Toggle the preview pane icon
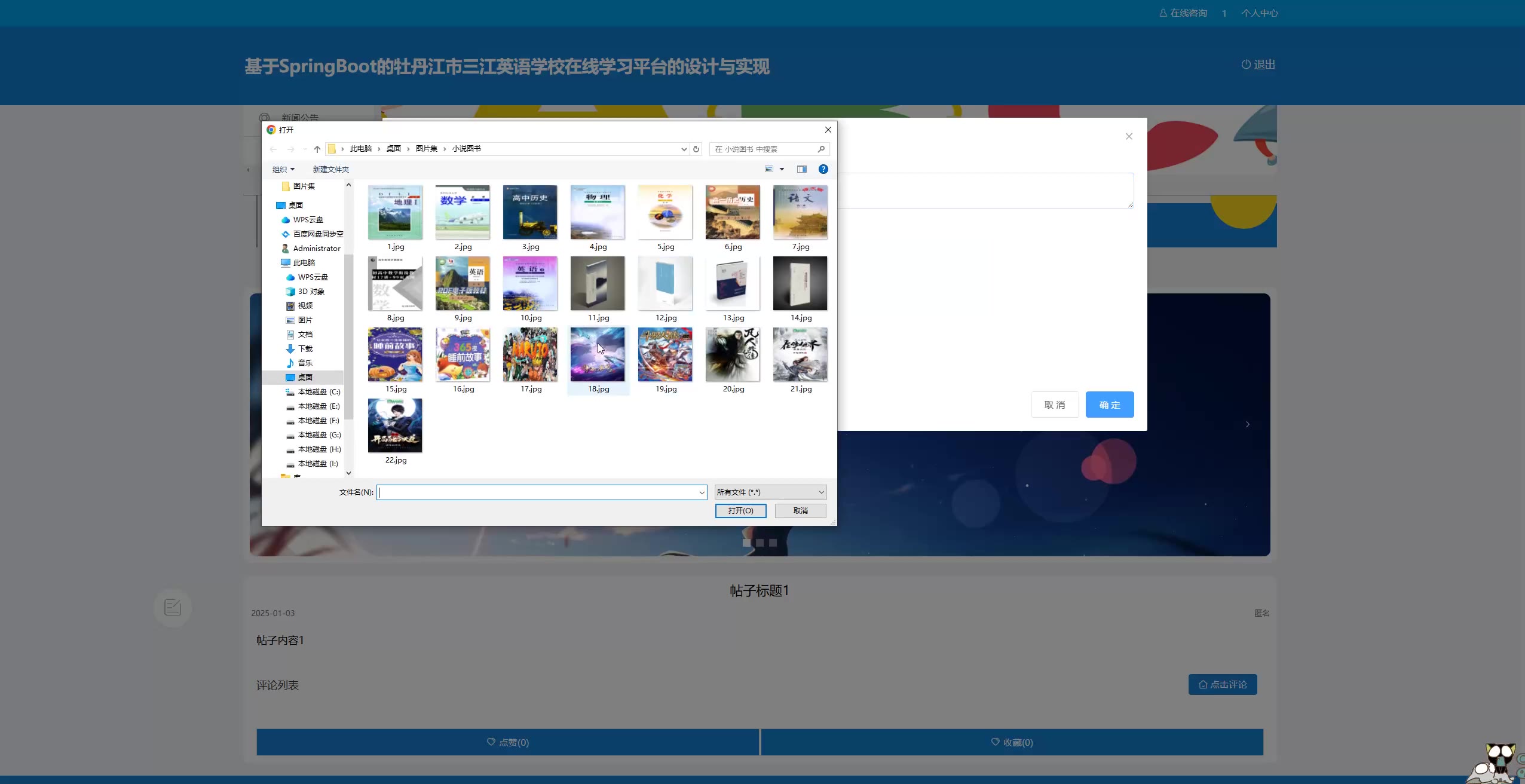Image resolution: width=1525 pixels, height=784 pixels. [x=801, y=169]
